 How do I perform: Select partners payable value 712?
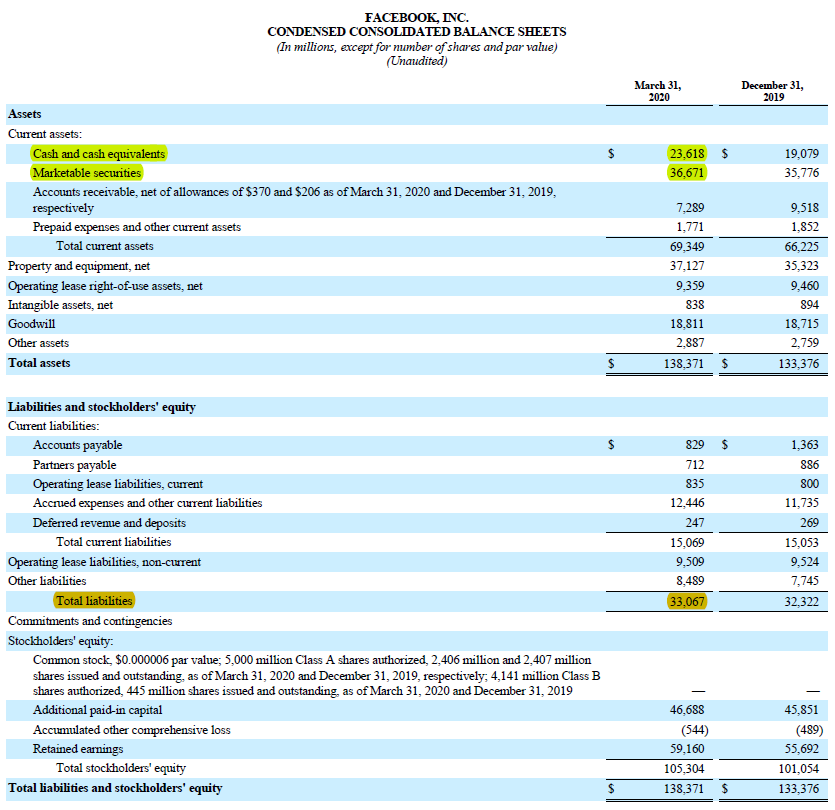[x=695, y=465]
